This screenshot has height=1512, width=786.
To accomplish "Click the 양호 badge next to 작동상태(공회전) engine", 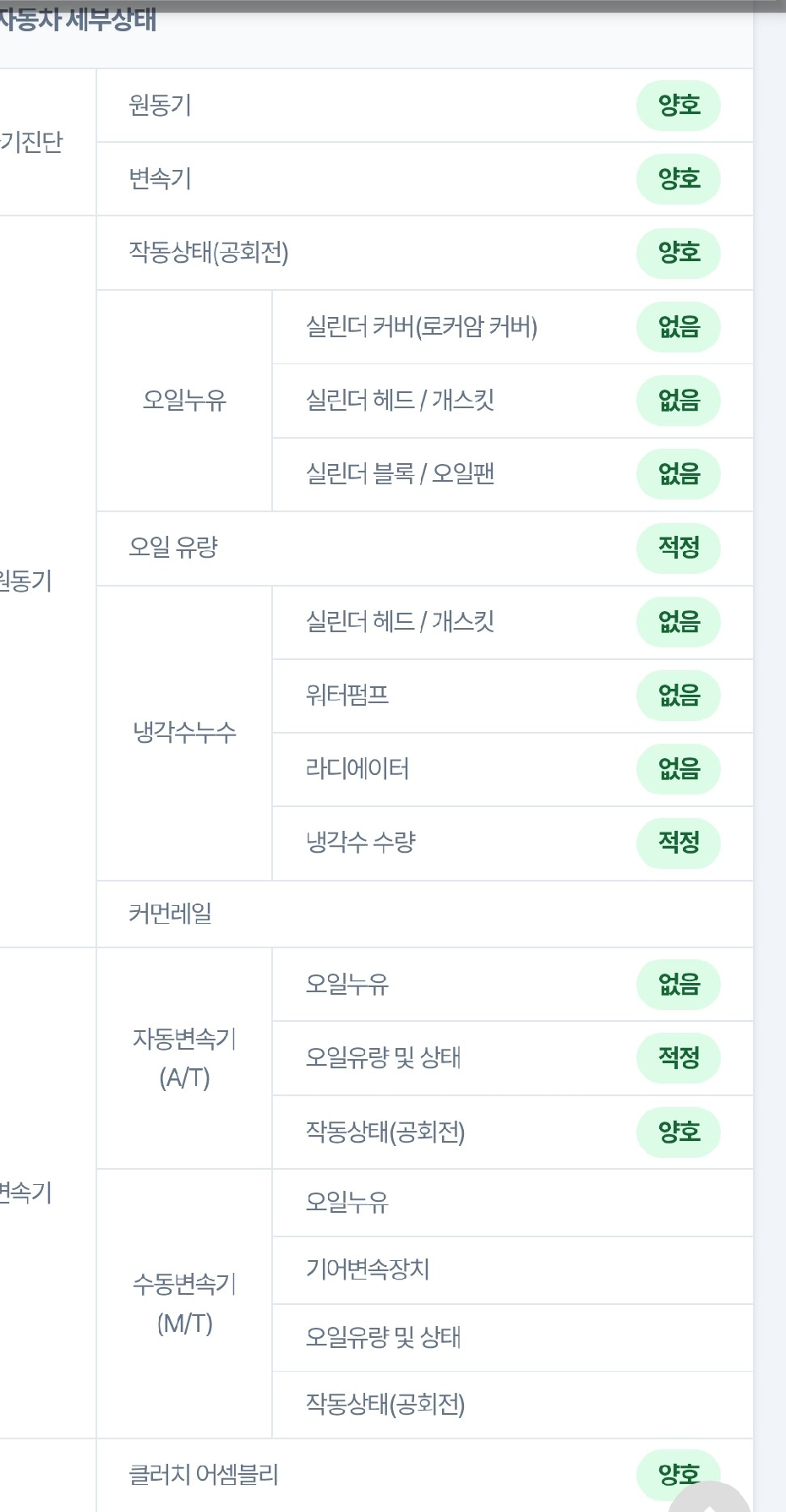I will point(678,253).
